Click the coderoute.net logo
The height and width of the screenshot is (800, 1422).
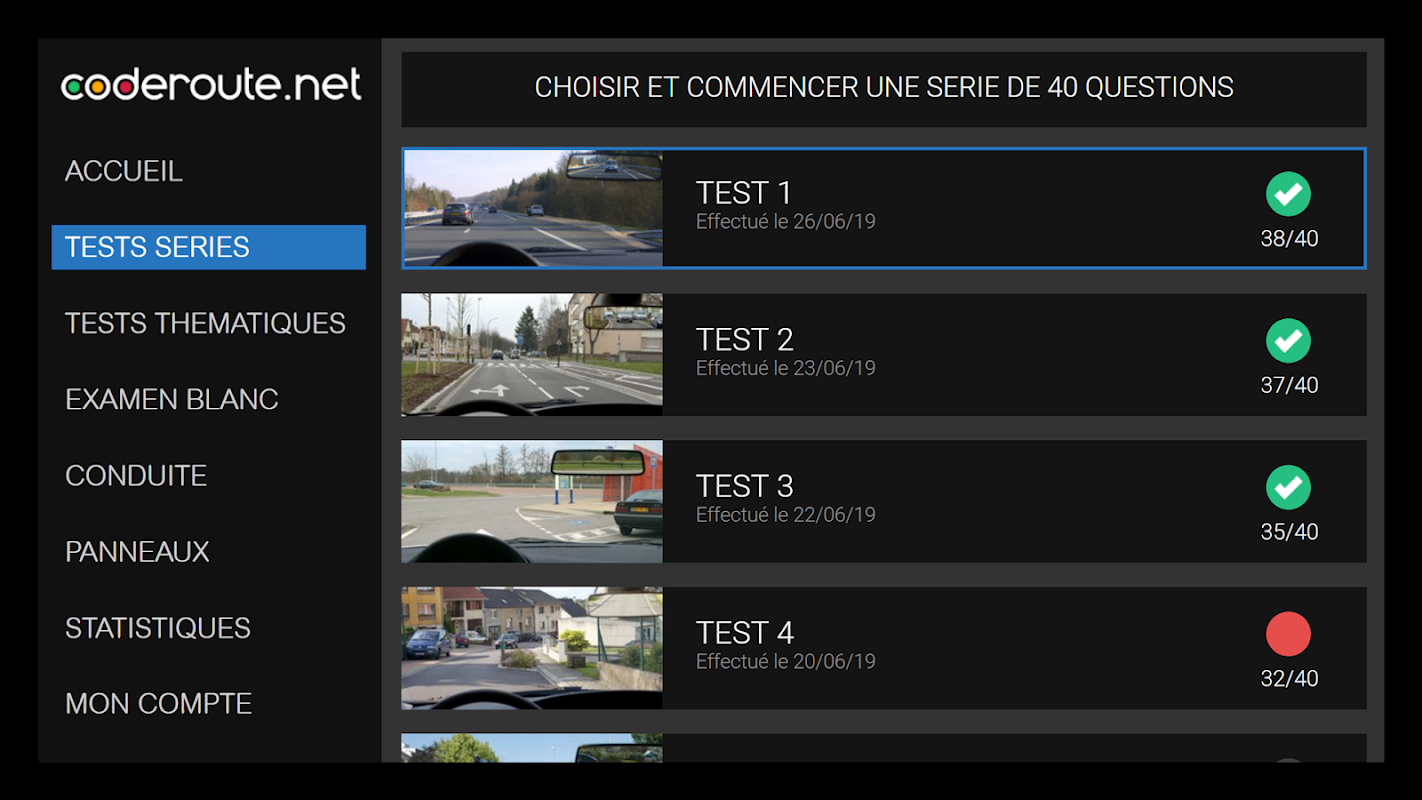pos(211,85)
